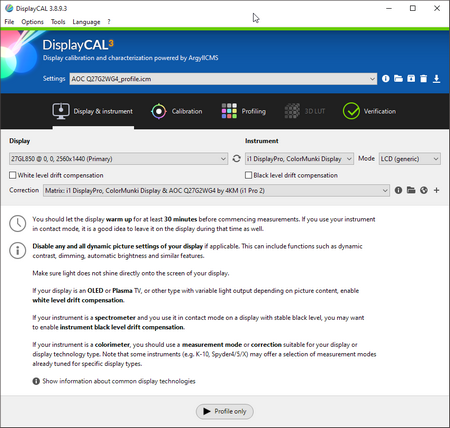
Task: Expand the Correction matrix dropdown
Action: 216,191
